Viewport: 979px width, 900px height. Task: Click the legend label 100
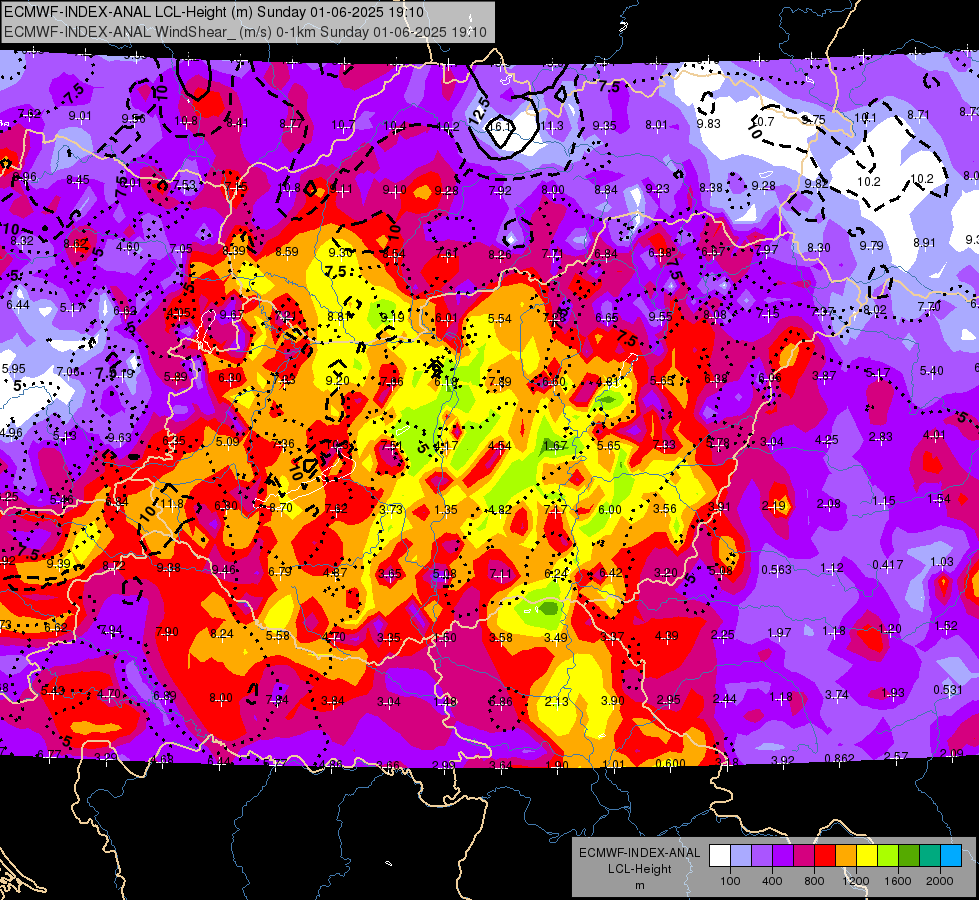click(730, 881)
